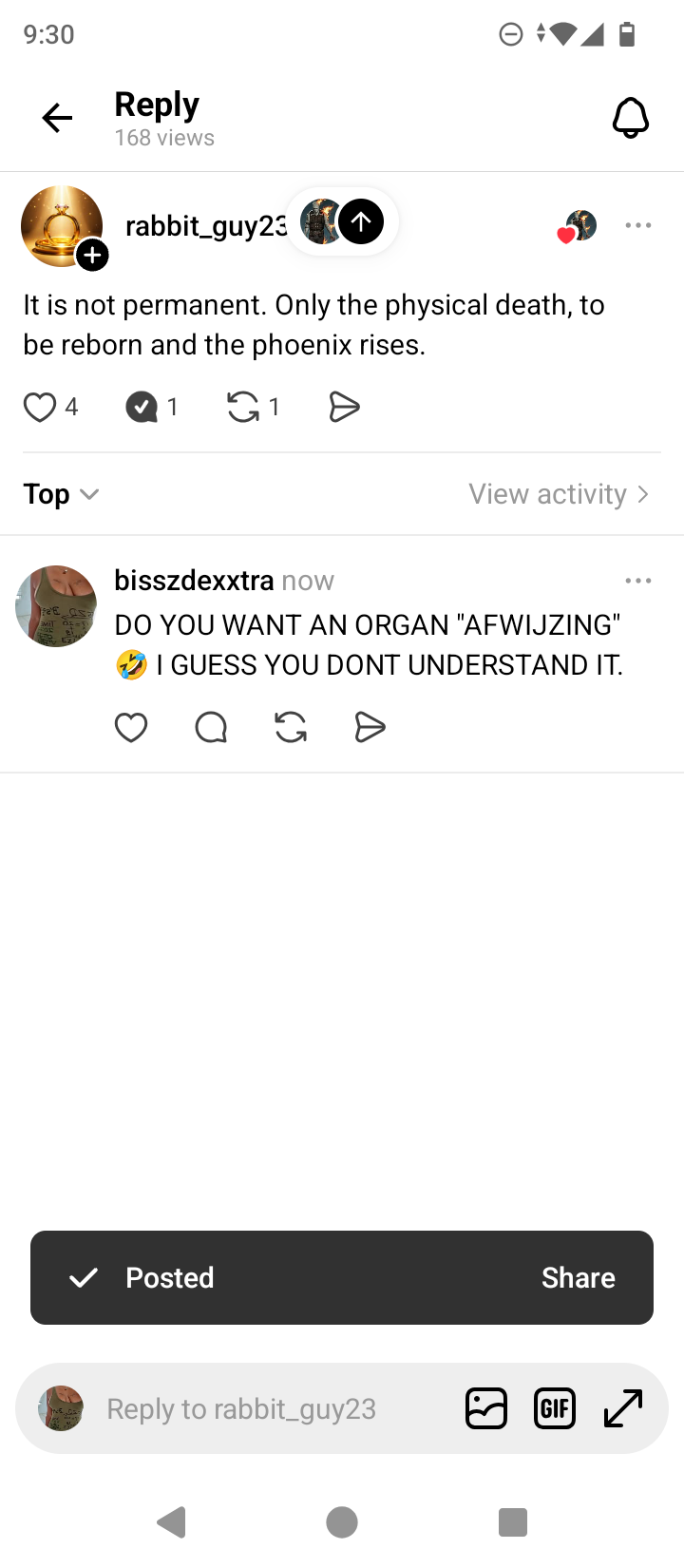Open three-dot menu on bisszdexxtra reply
Viewport: 684px width, 1568px height.
point(638,581)
